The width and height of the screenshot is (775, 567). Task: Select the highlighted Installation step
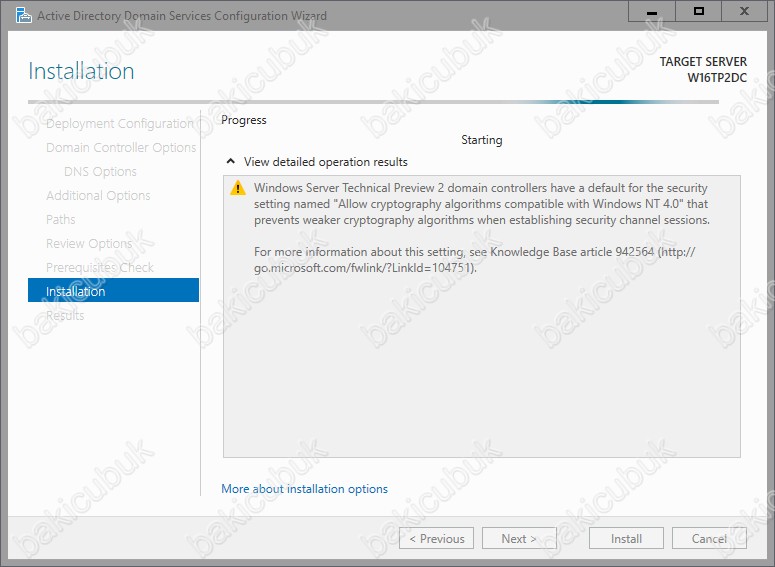point(114,290)
